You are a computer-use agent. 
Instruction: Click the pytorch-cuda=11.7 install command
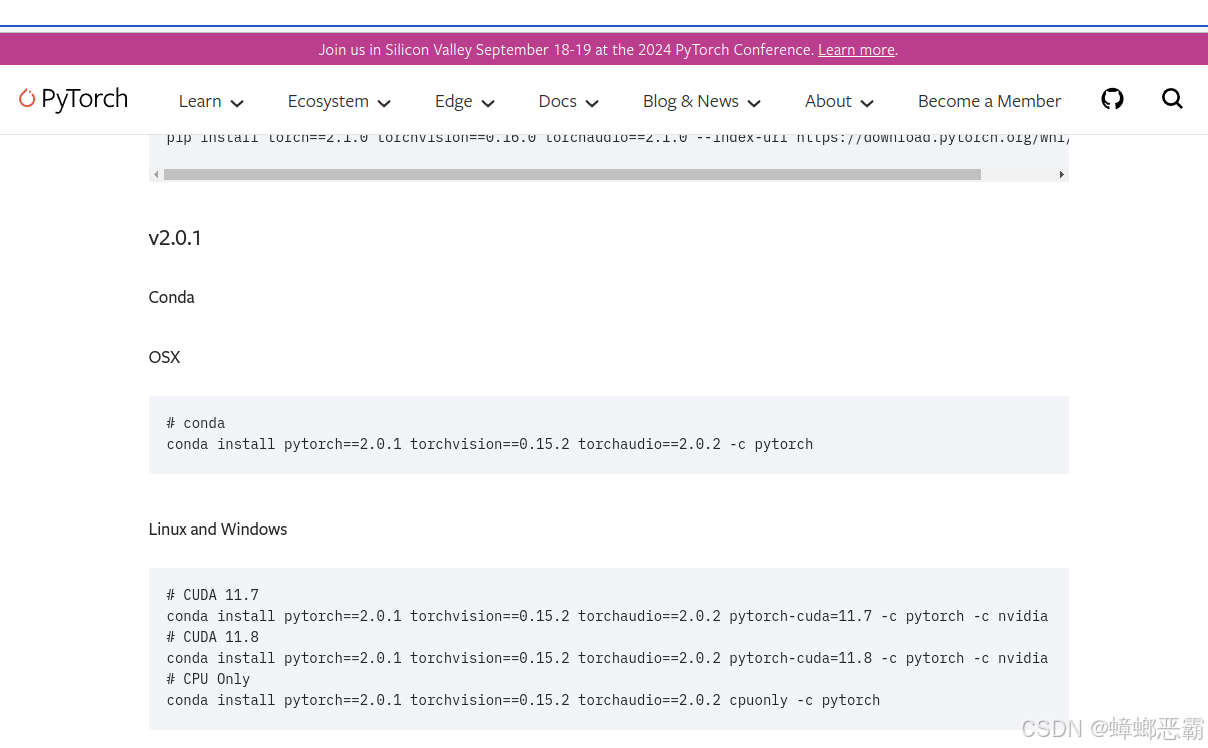[x=607, y=616]
